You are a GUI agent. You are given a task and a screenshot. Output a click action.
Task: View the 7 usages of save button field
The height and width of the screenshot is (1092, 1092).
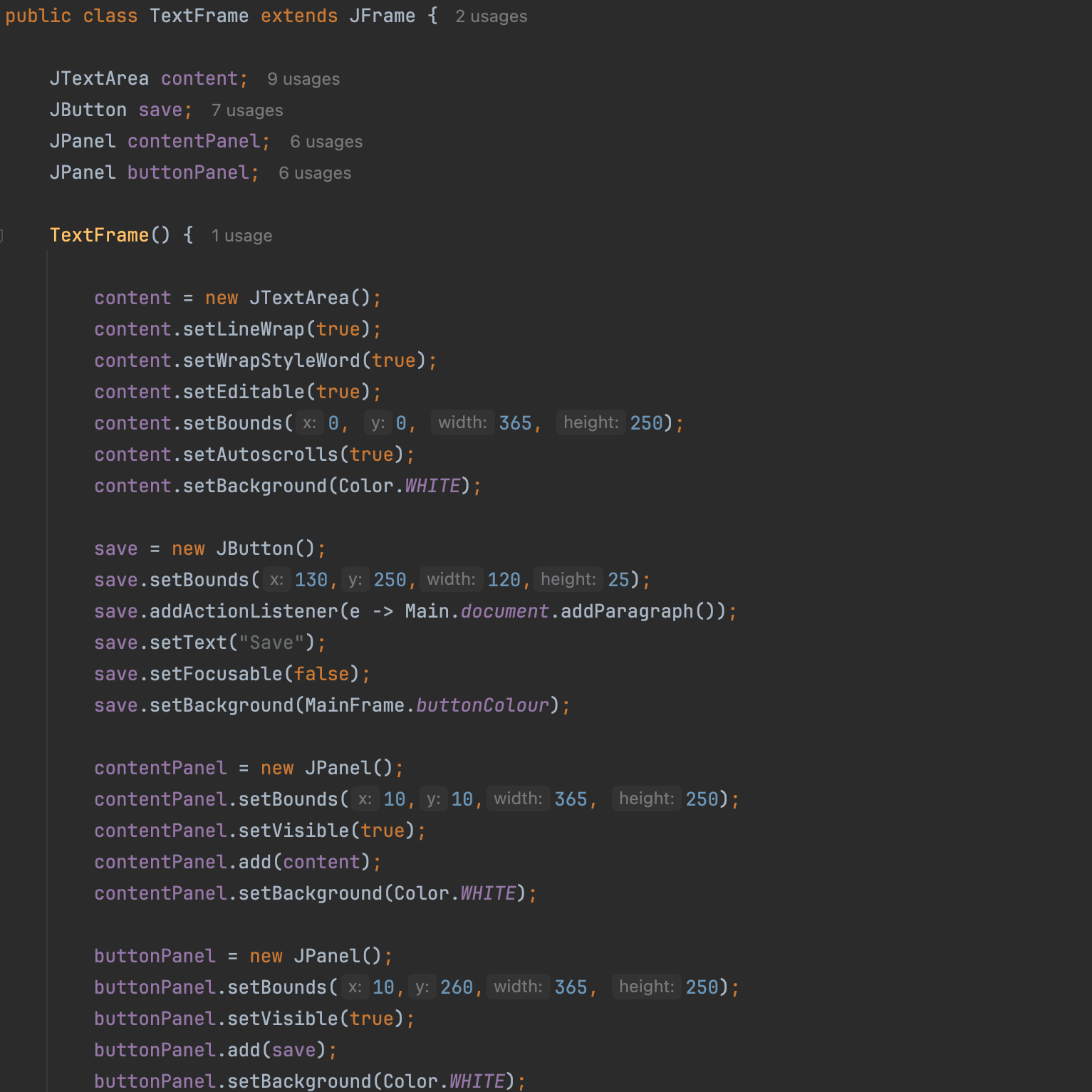coord(246,110)
